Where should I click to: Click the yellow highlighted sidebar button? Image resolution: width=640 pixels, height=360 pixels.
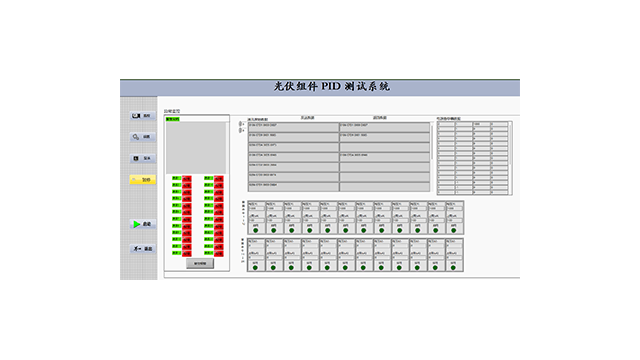point(142,180)
